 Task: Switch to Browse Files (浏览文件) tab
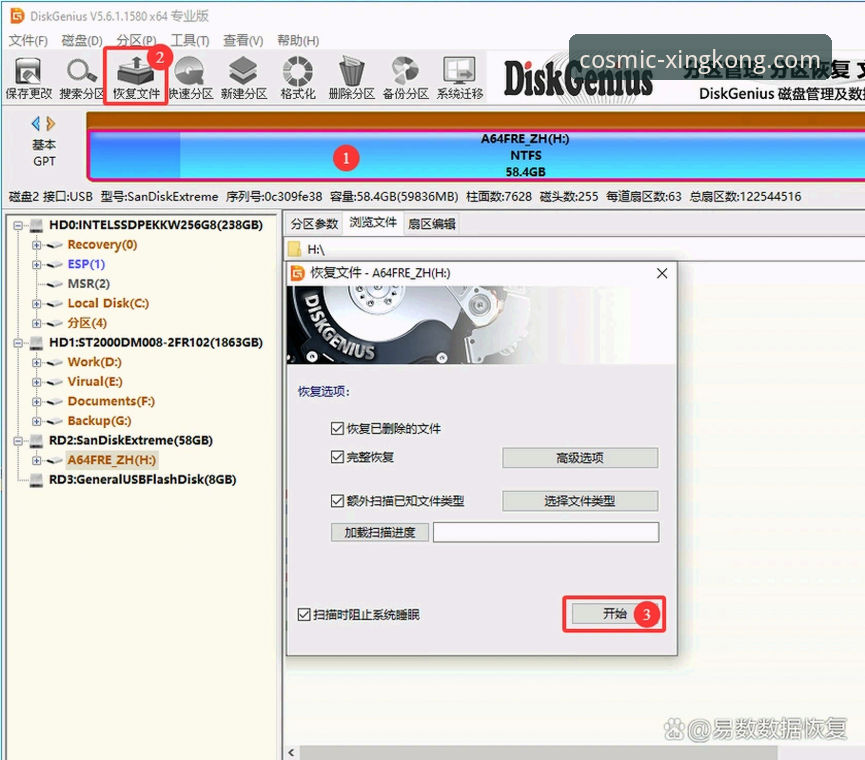coord(373,223)
